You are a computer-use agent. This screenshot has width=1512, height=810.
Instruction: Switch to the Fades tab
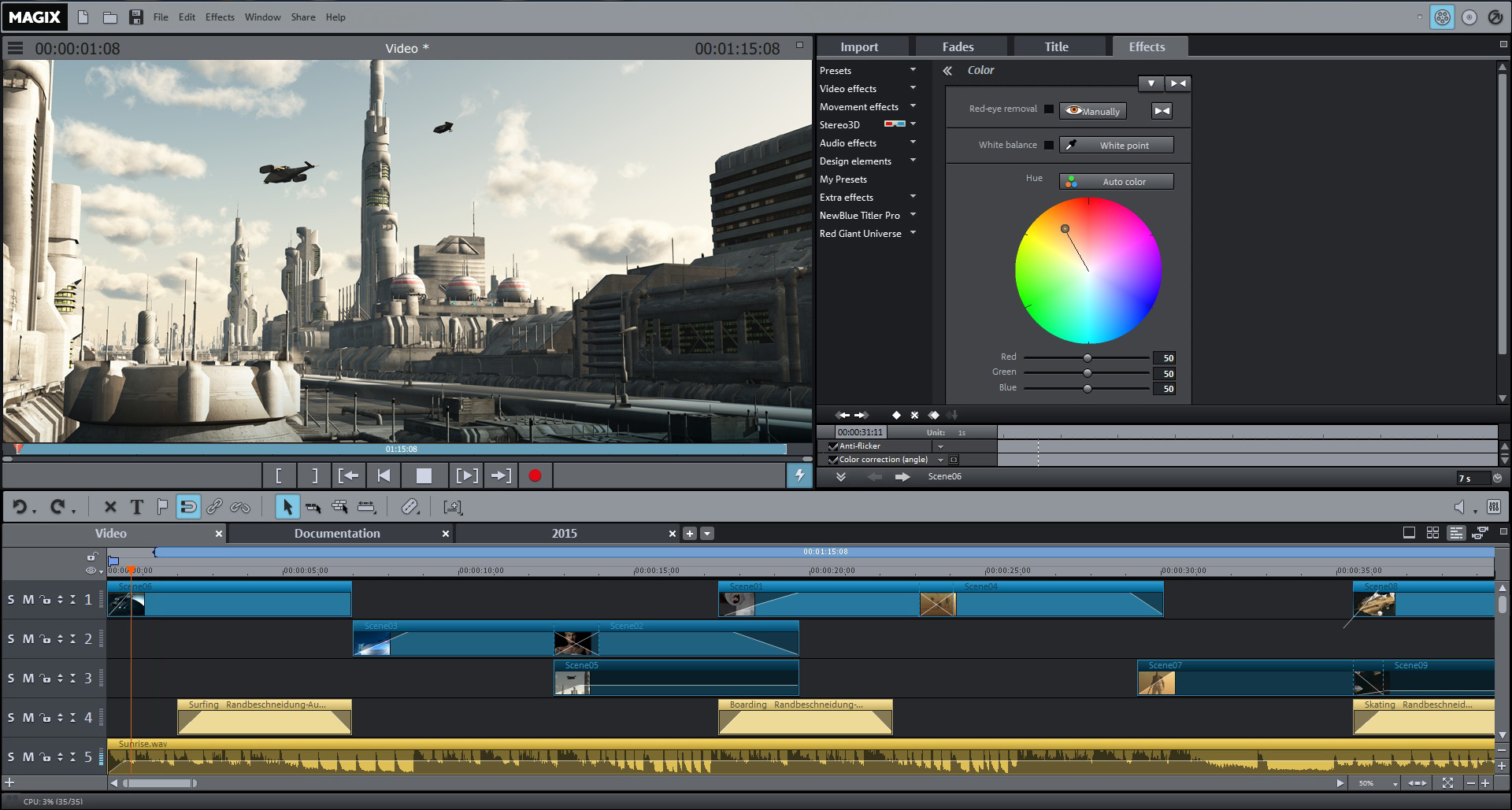(x=959, y=46)
